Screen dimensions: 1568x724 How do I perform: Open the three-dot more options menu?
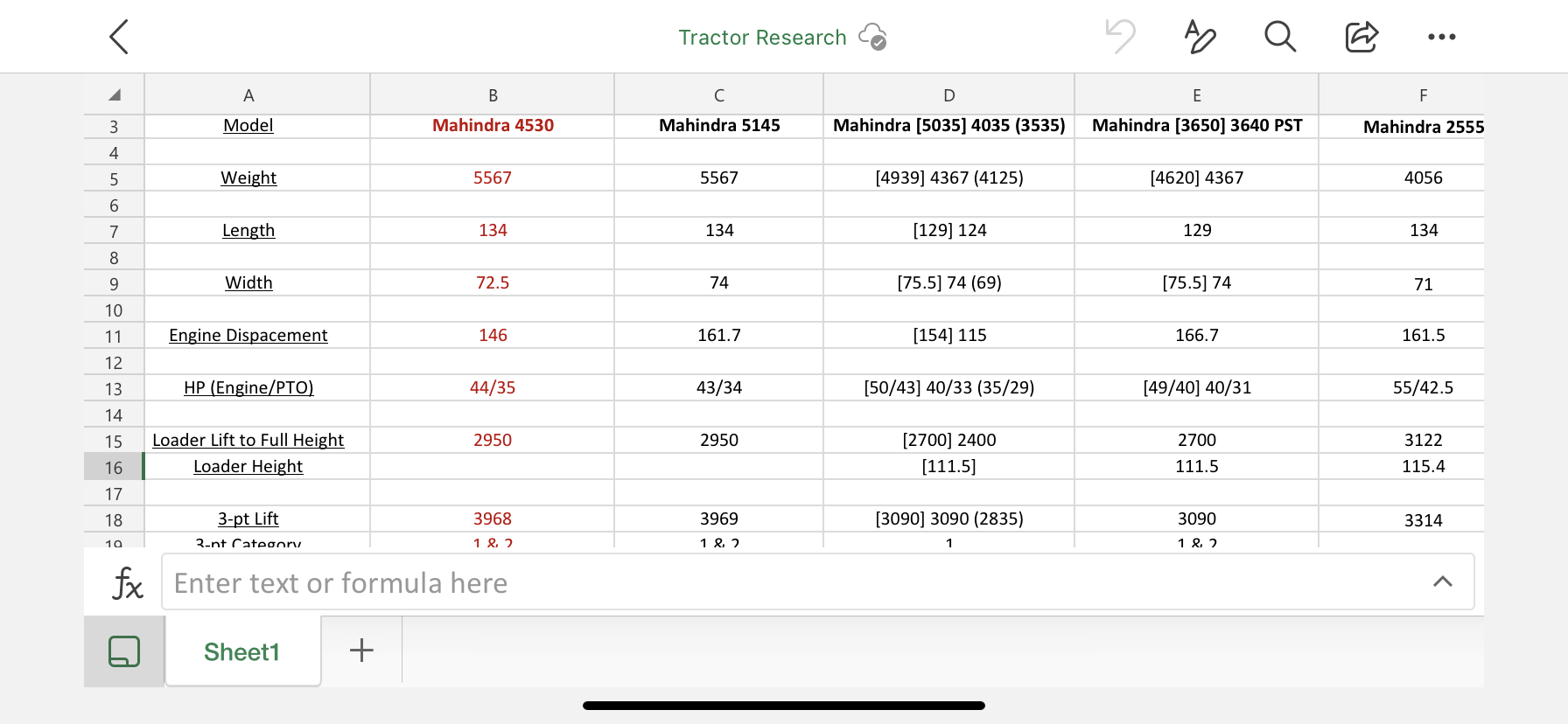click(x=1442, y=37)
